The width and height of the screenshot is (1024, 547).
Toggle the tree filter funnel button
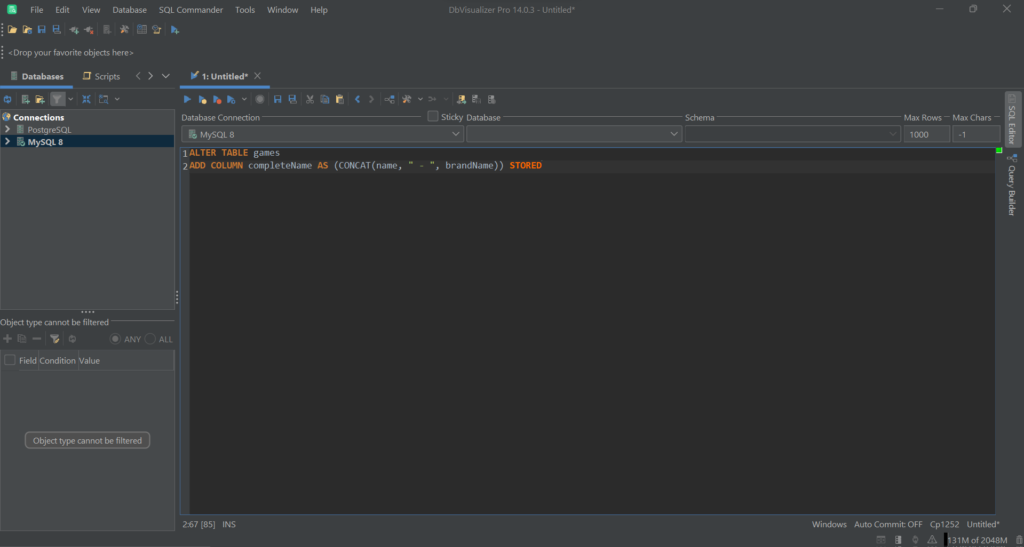[57, 99]
